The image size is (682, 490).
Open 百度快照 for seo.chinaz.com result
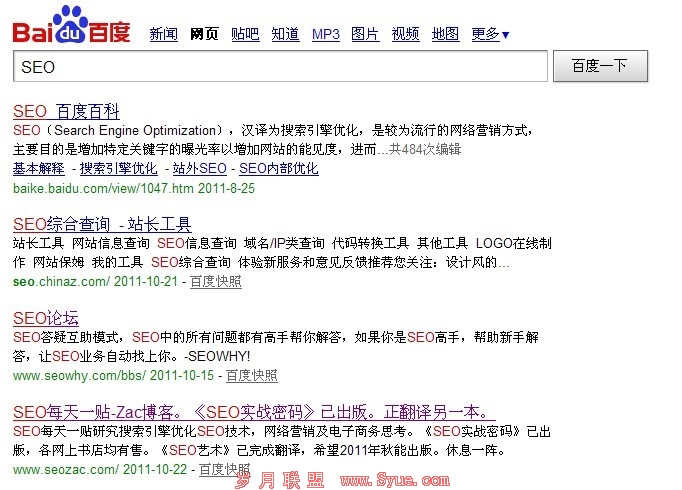216,282
